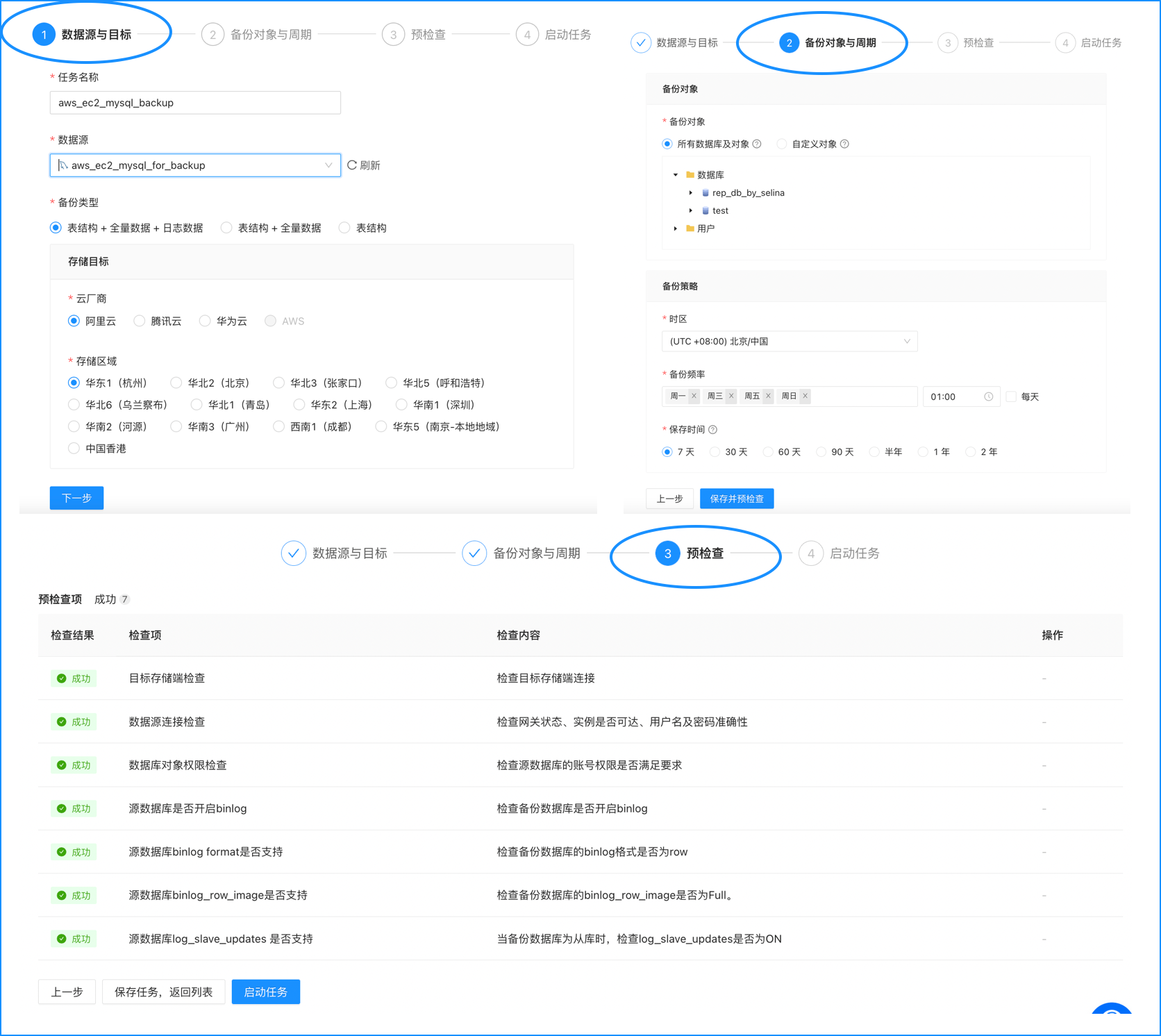Click the 保存并预检查 button
The height and width of the screenshot is (1036, 1161).
[737, 499]
